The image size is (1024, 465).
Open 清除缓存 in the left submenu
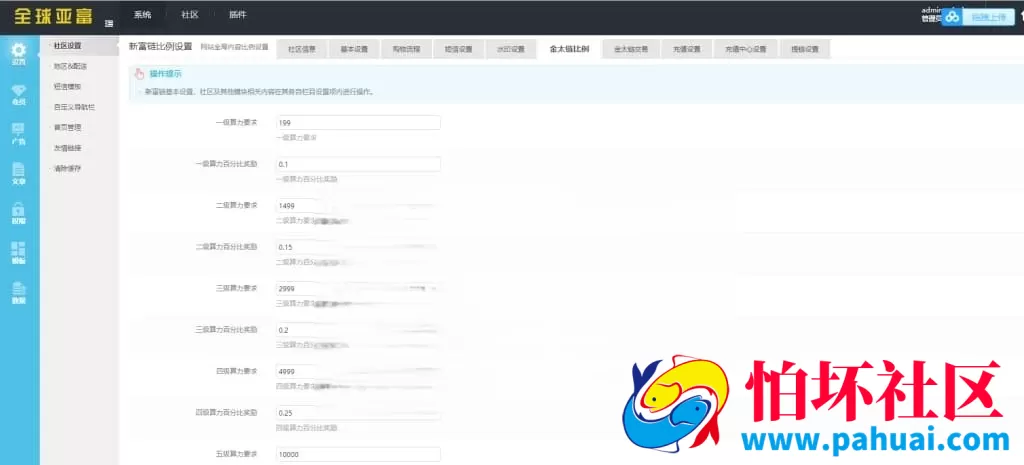point(67,169)
